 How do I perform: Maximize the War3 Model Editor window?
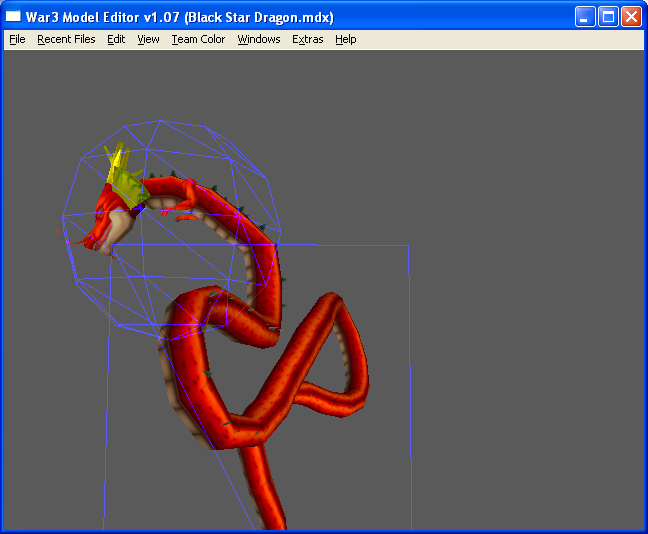608,17
